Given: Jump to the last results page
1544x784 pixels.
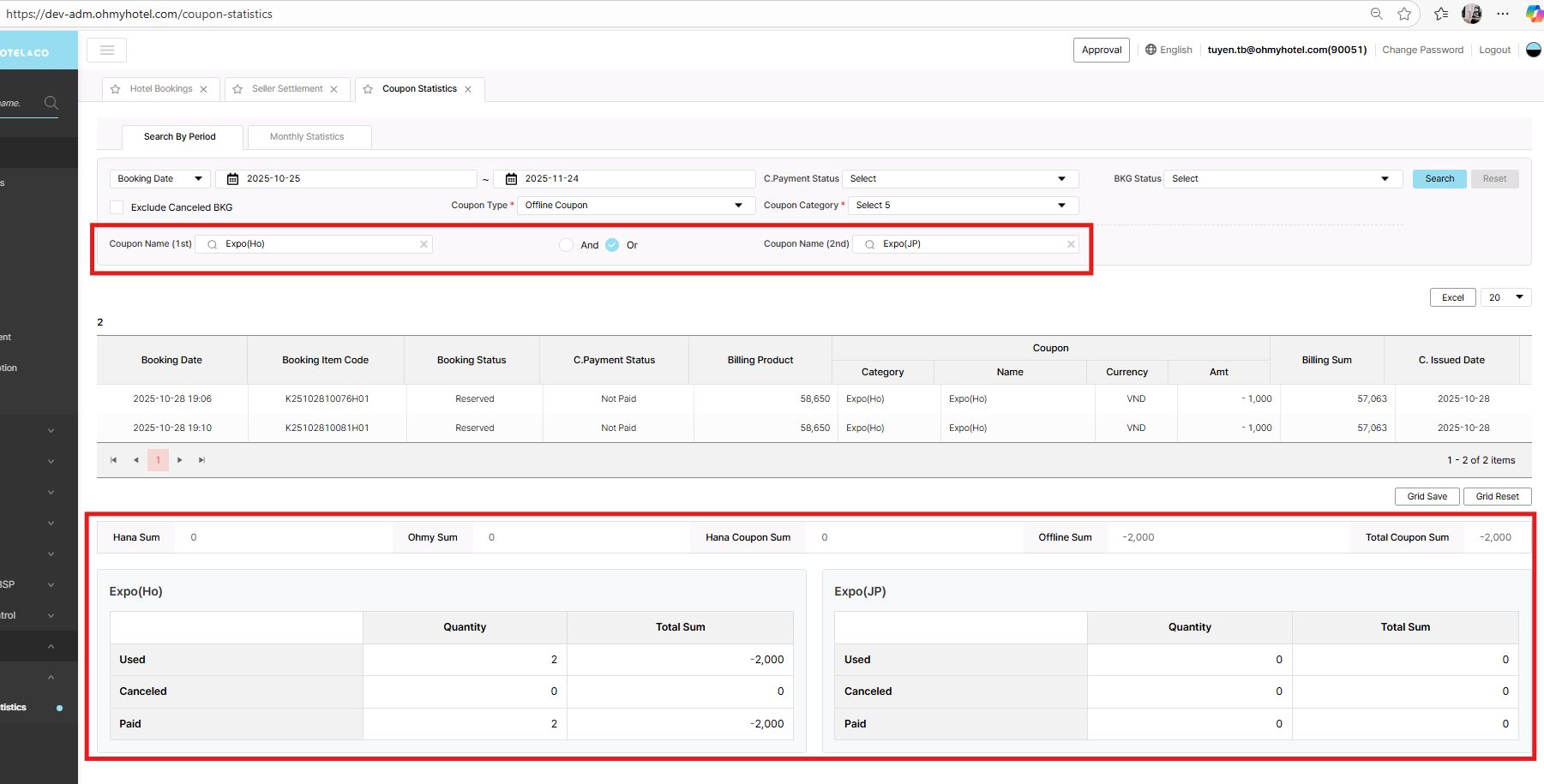Looking at the screenshot, I should coord(202,460).
